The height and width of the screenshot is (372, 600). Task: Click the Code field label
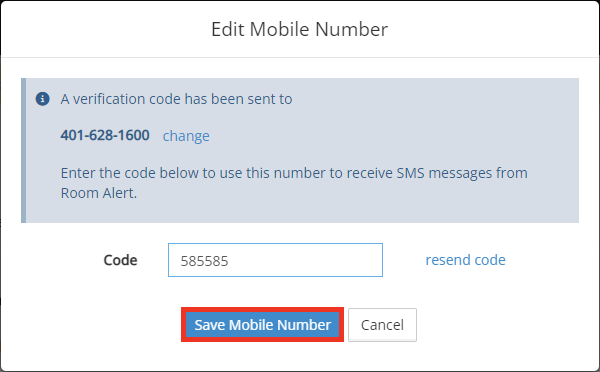point(120,260)
